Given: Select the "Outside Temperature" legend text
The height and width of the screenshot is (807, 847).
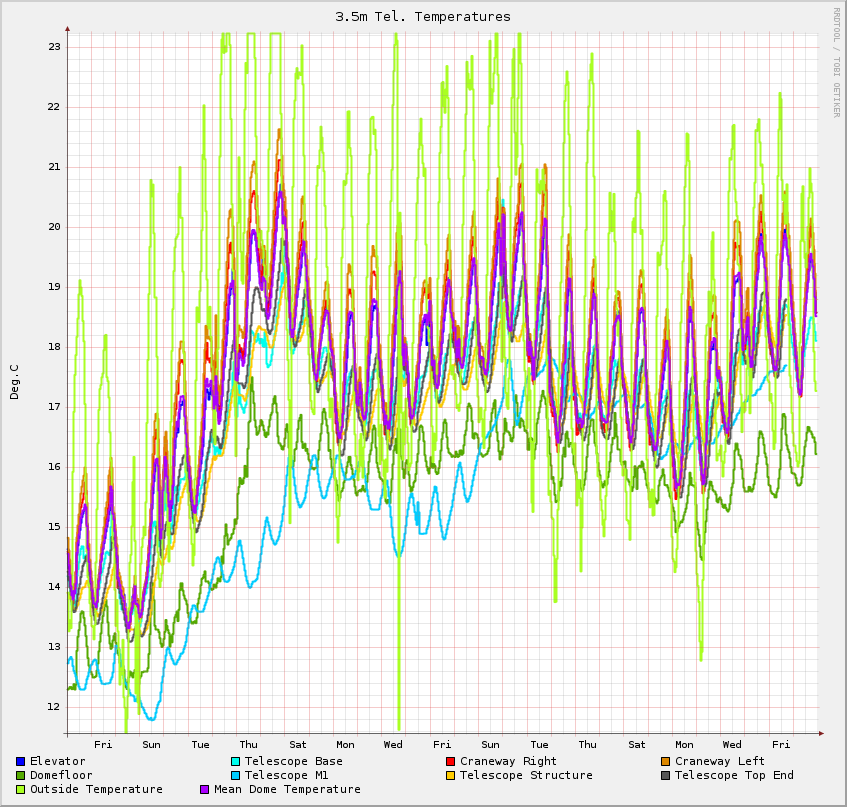Looking at the screenshot, I should click(96, 790).
